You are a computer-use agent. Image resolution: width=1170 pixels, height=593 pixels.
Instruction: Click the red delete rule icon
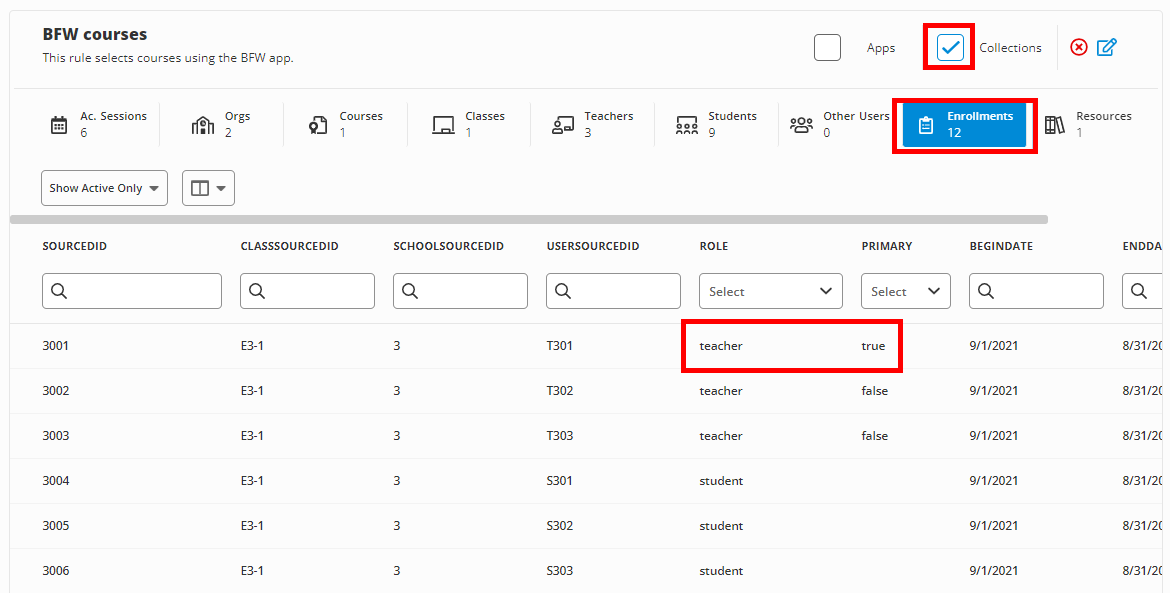point(1078,46)
